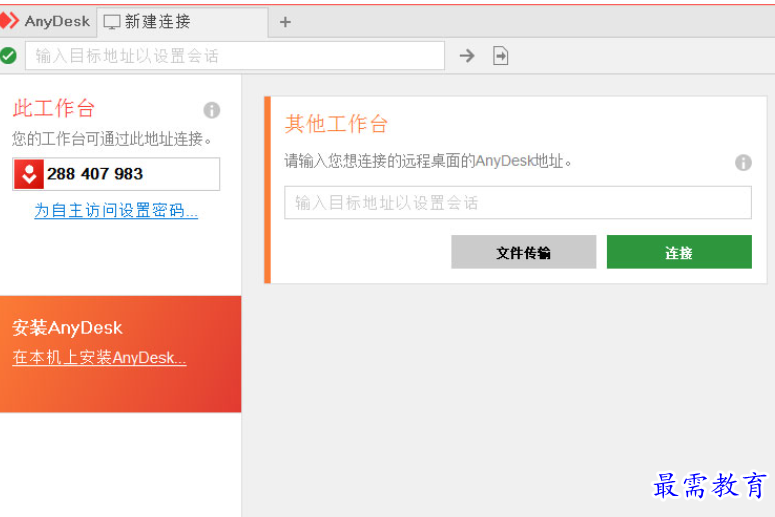Image resolution: width=775 pixels, height=517 pixels.
Task: Open 为自主访问设置密码 link
Action: pyautogui.click(x=116, y=211)
